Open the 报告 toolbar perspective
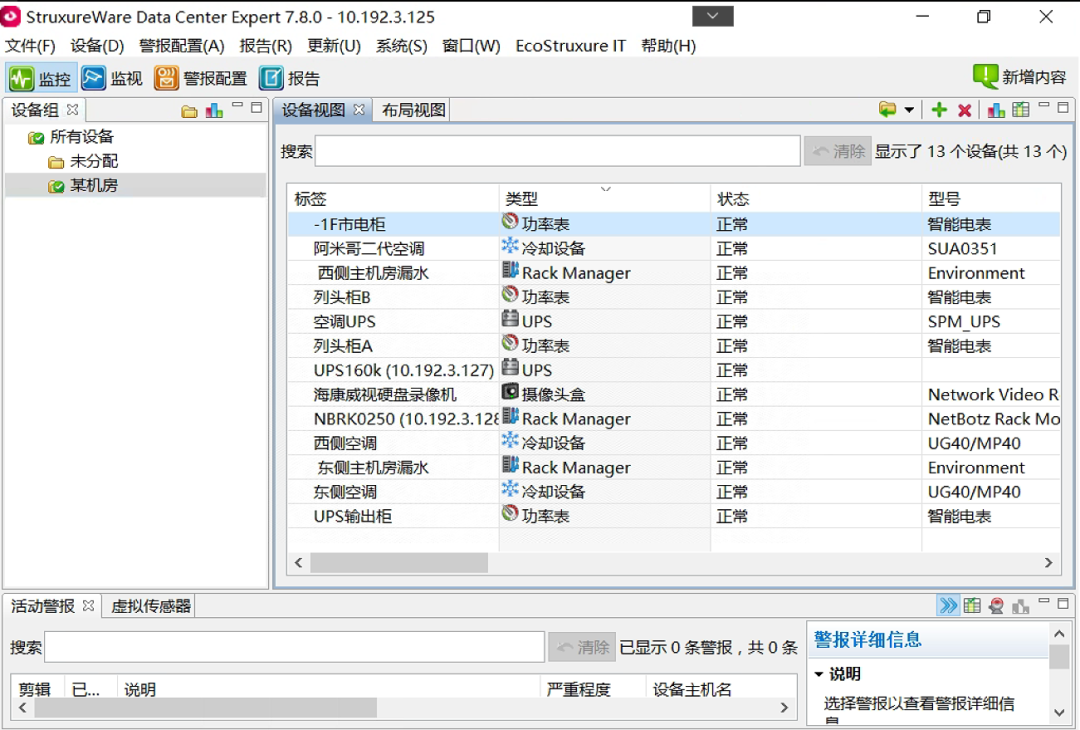The width and height of the screenshot is (1080, 730). click(x=289, y=79)
